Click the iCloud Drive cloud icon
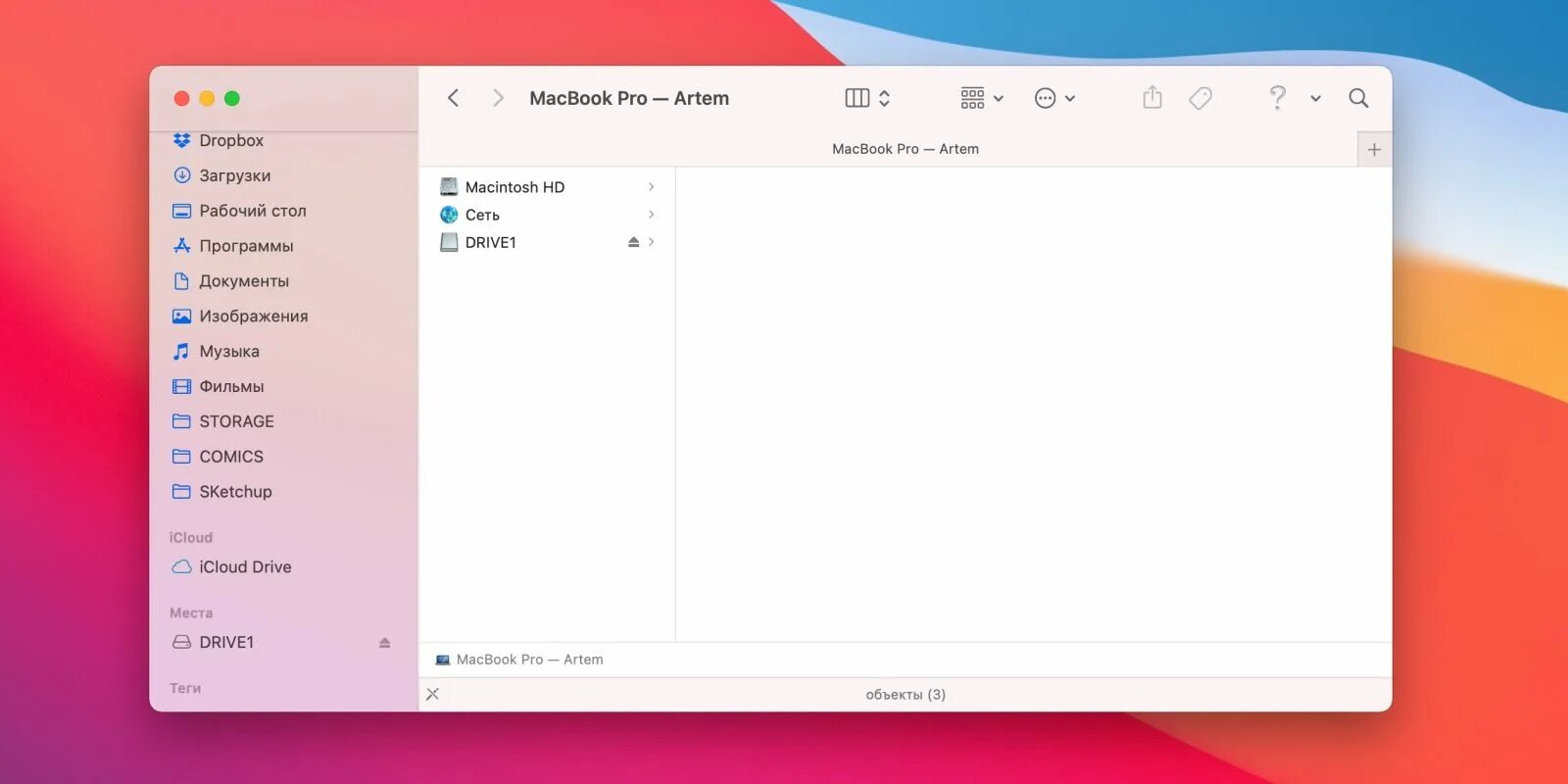The image size is (1568, 784). pos(181,567)
